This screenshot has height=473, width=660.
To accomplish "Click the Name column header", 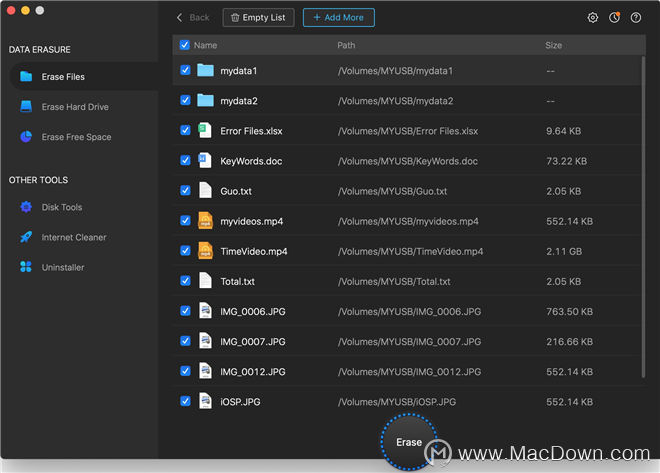I will [x=205, y=45].
